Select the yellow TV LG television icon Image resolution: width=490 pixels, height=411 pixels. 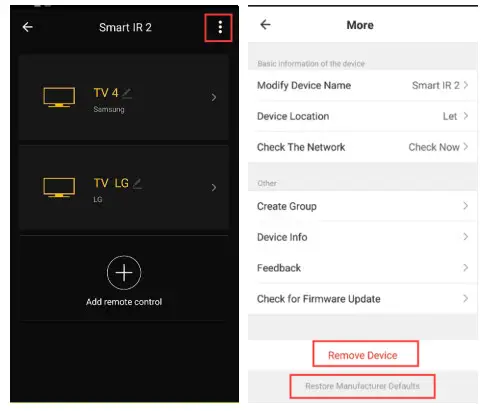tap(59, 187)
